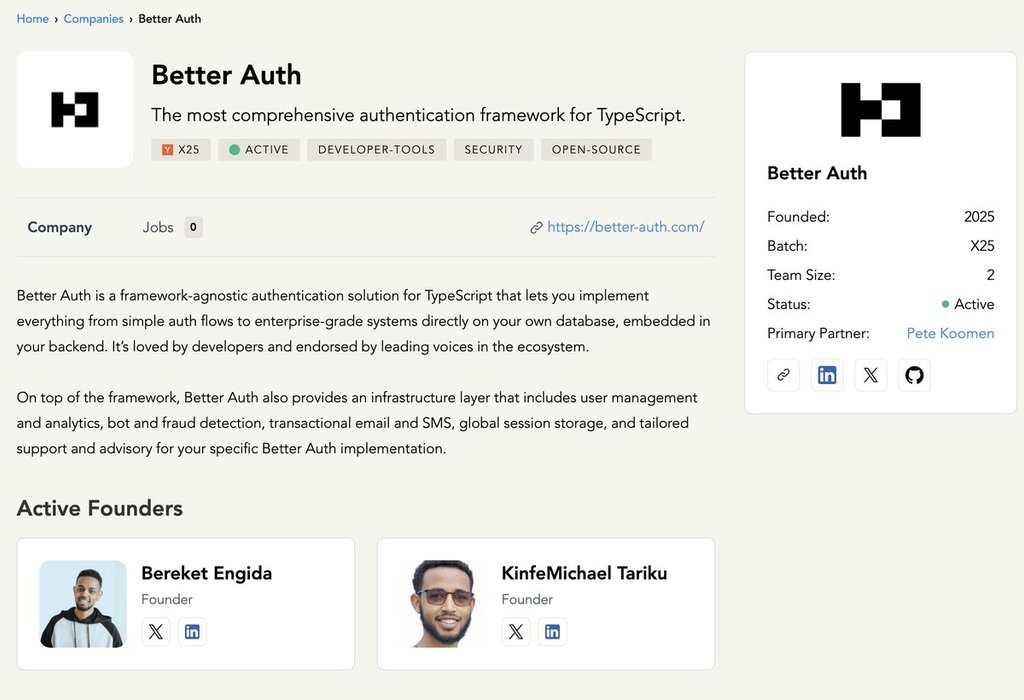The image size is (1024, 700).
Task: Click the Better Auth logo in the header
Action: (x=75, y=110)
